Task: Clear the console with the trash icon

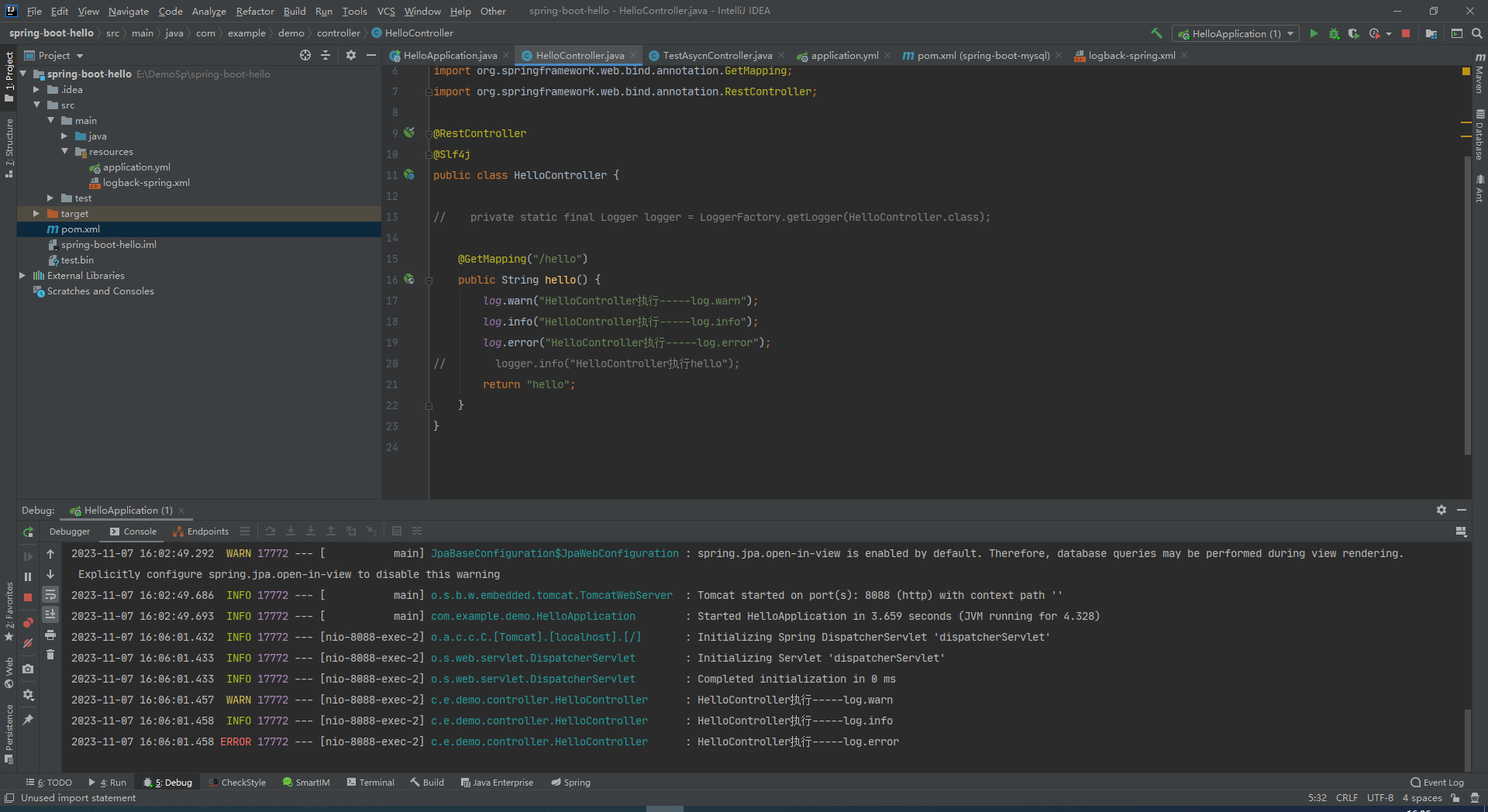Action: (x=50, y=655)
